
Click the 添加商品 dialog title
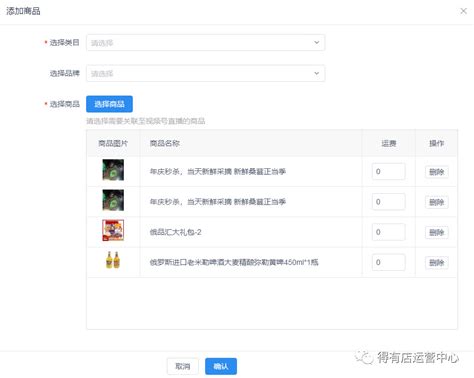pyautogui.click(x=23, y=11)
